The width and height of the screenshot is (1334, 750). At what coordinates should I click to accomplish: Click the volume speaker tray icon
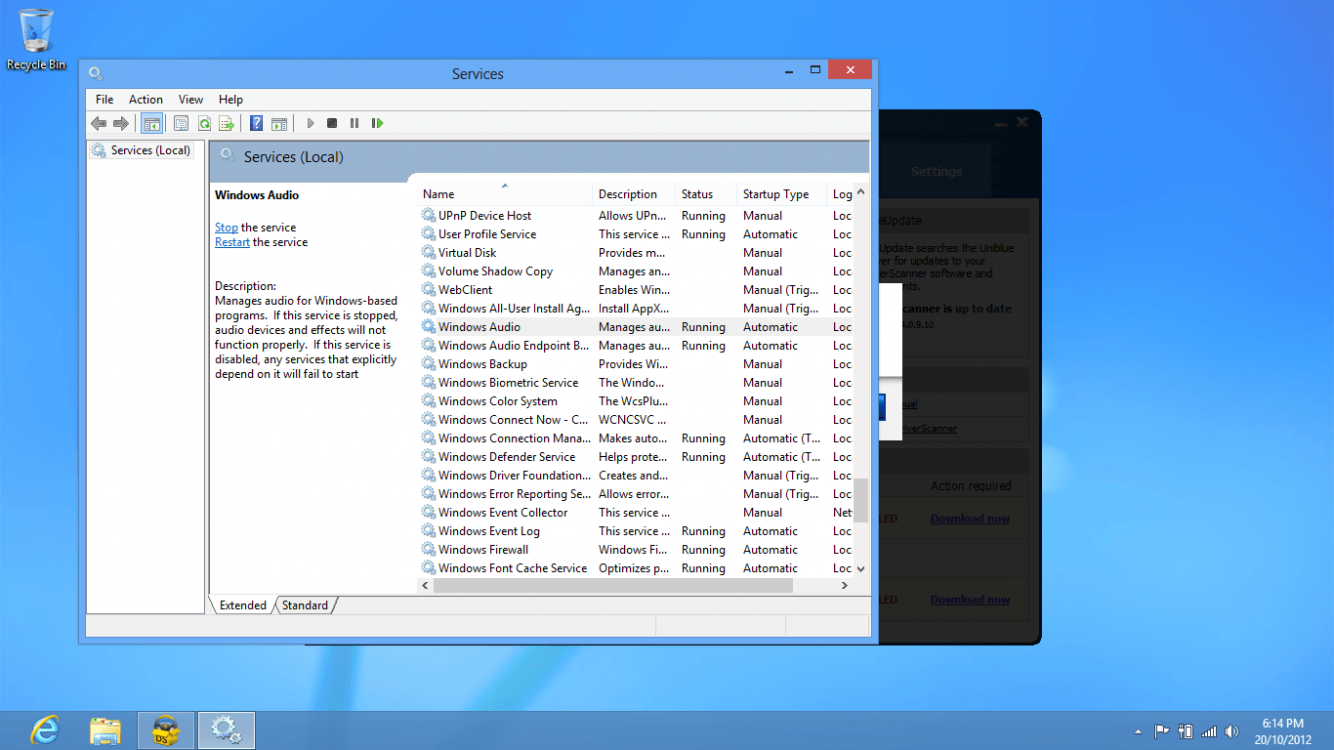pos(1232,732)
